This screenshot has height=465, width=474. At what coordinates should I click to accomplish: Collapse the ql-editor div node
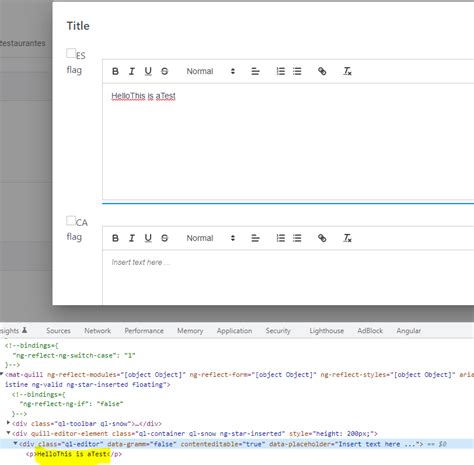click(x=15, y=443)
